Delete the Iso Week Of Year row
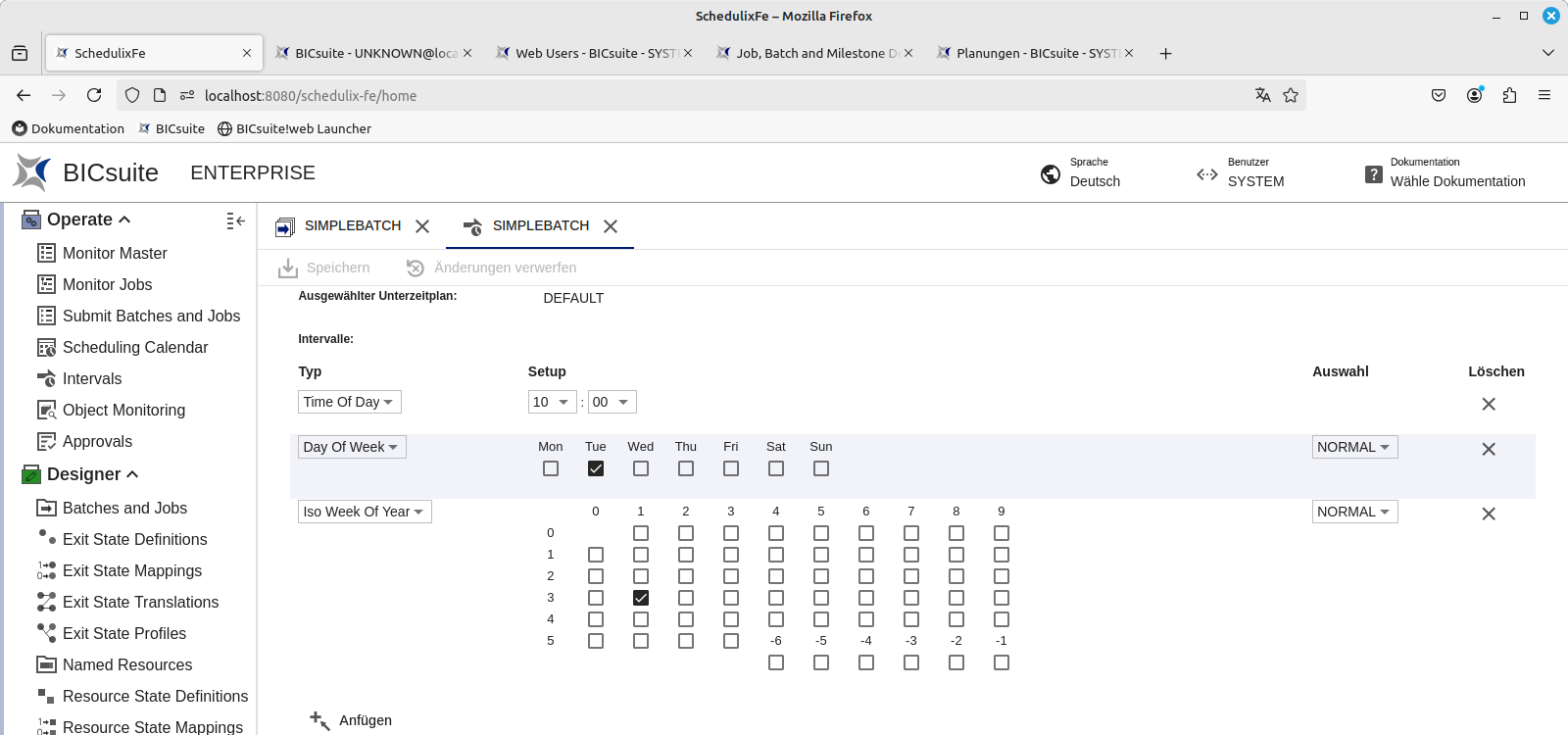1568x735 pixels. [1488, 514]
